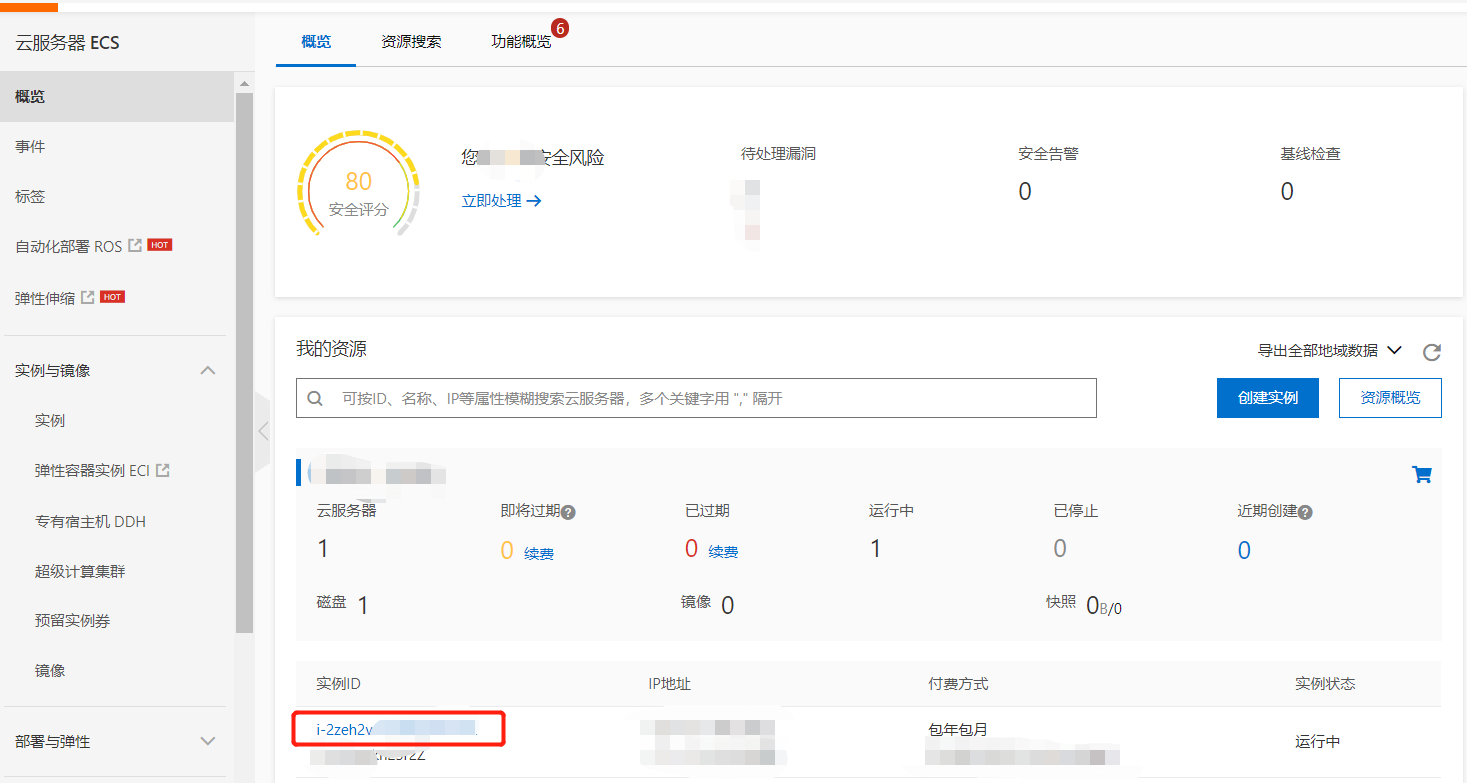Click 续费 link next to 即将过期
This screenshot has height=783, width=1467.
pos(539,553)
